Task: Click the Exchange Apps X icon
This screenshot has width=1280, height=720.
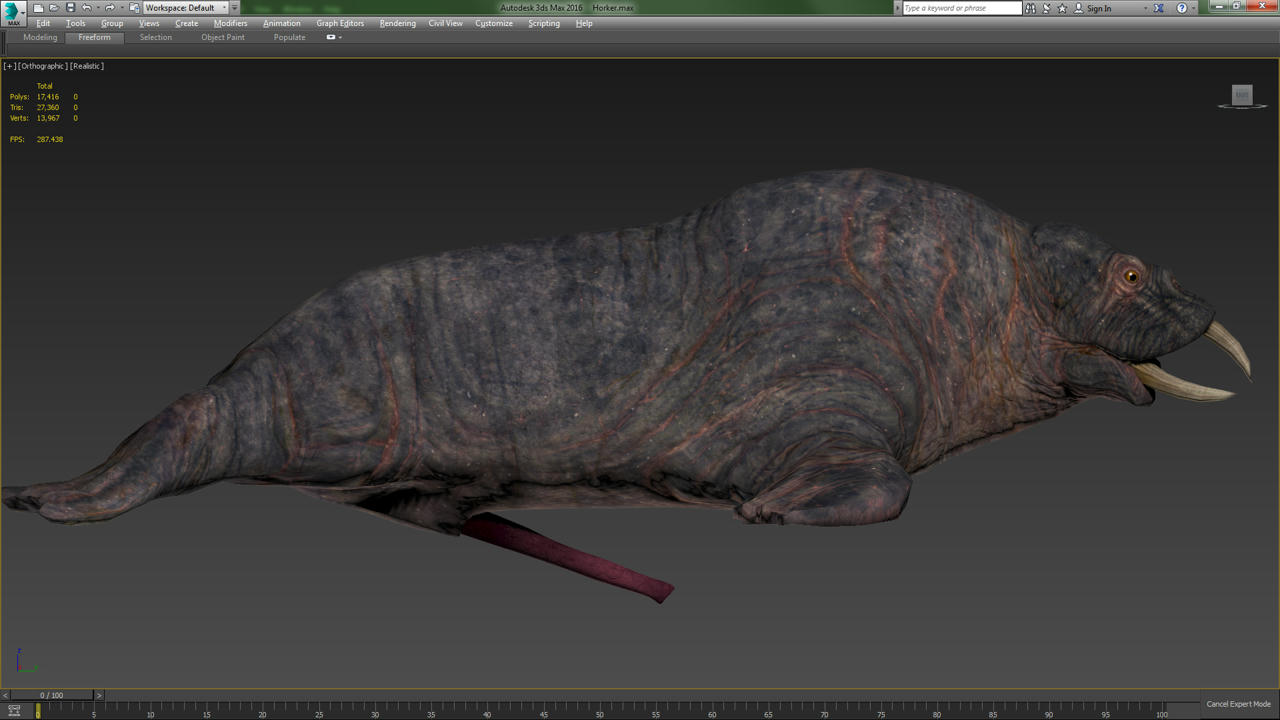Action: pos(1158,8)
